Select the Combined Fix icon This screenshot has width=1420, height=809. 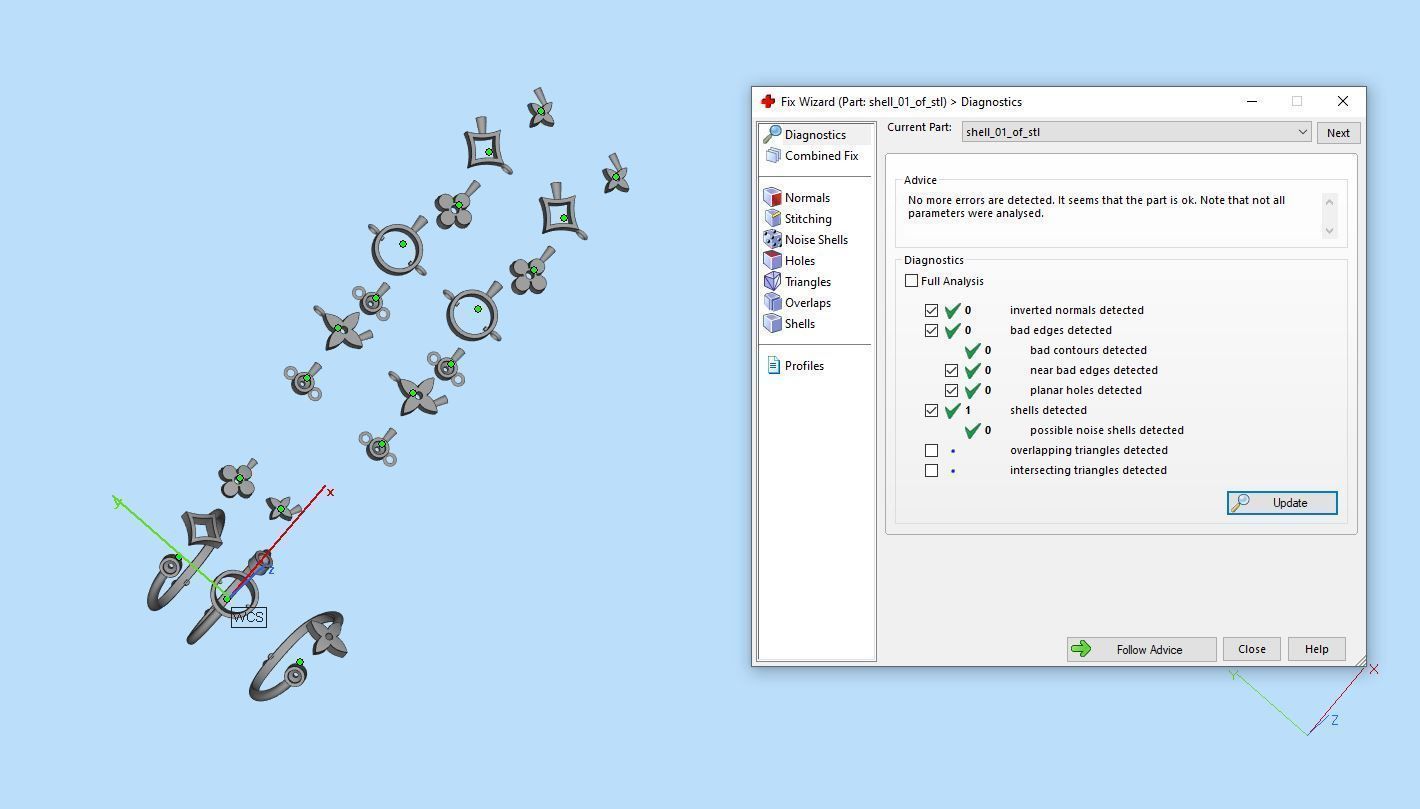pyautogui.click(x=772, y=156)
